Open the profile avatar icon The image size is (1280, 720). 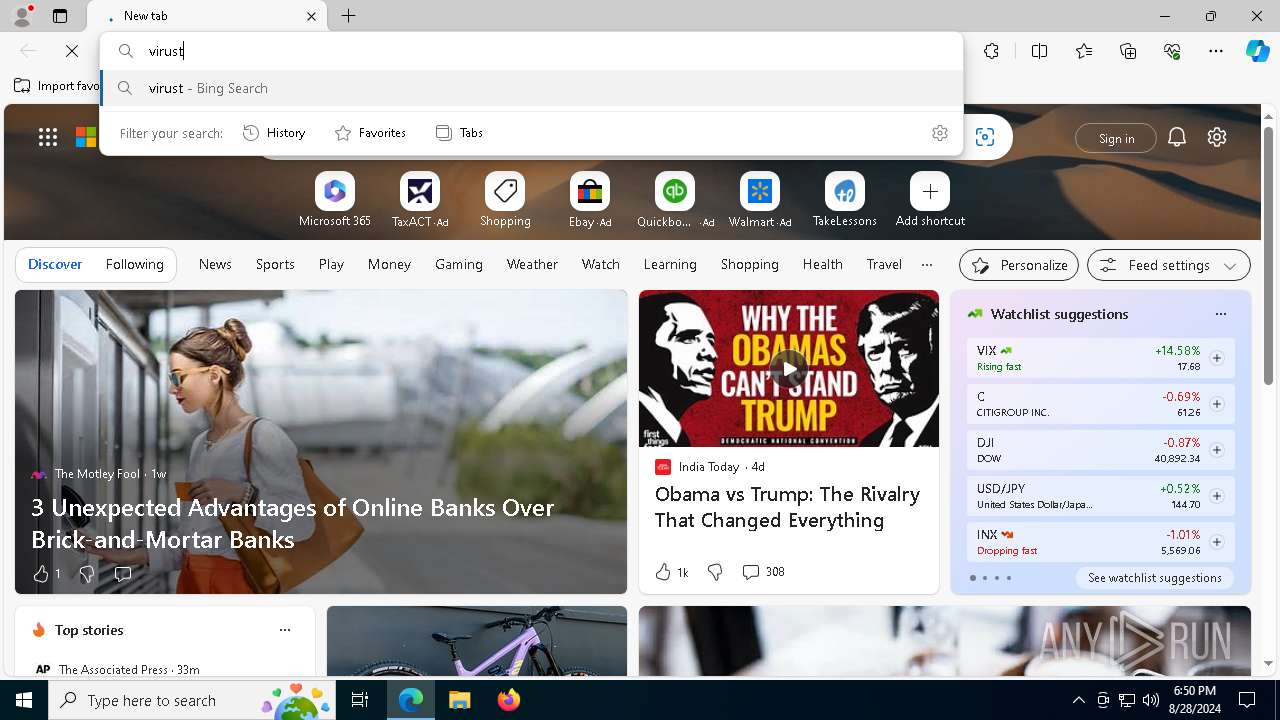22,16
